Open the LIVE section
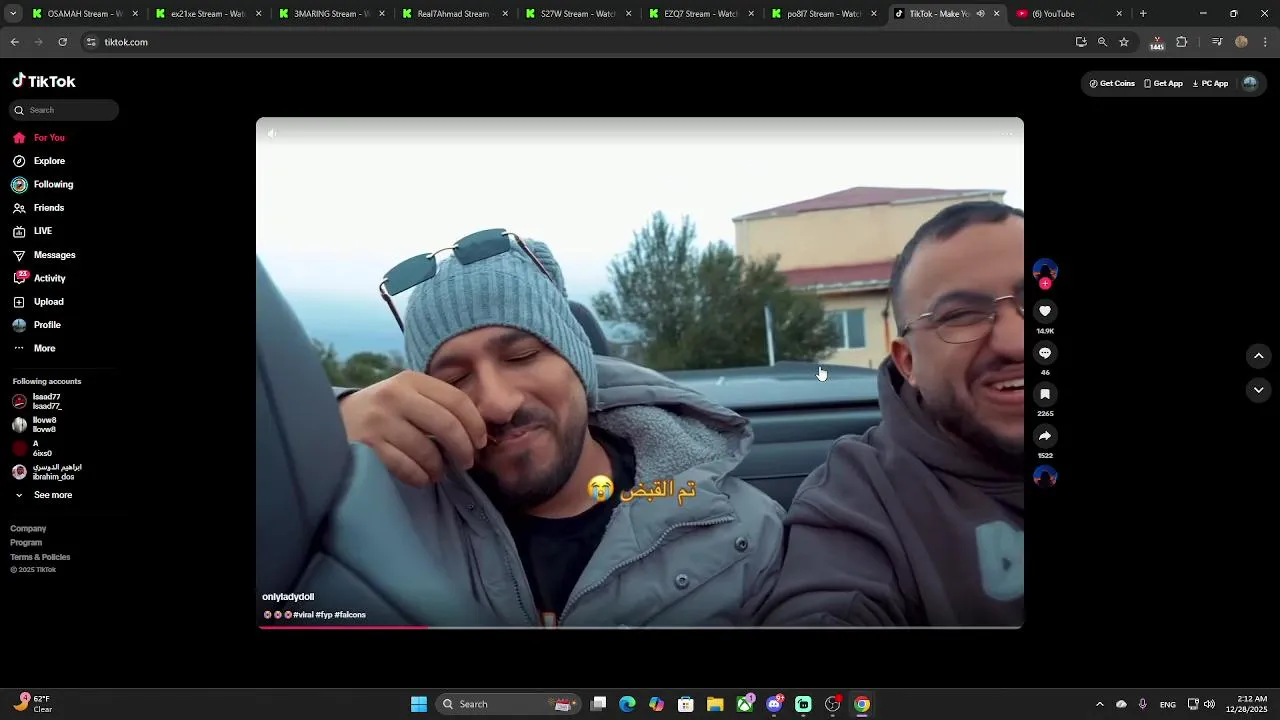This screenshot has width=1280, height=720. pos(32,231)
